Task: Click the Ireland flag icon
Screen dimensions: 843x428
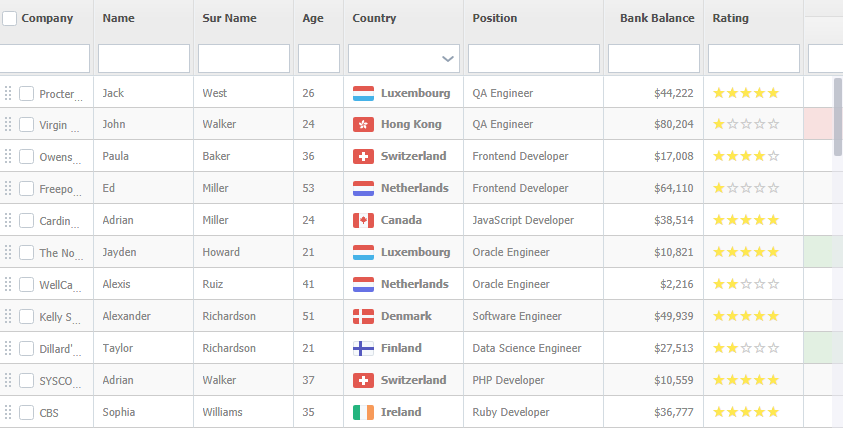Action: (363, 413)
